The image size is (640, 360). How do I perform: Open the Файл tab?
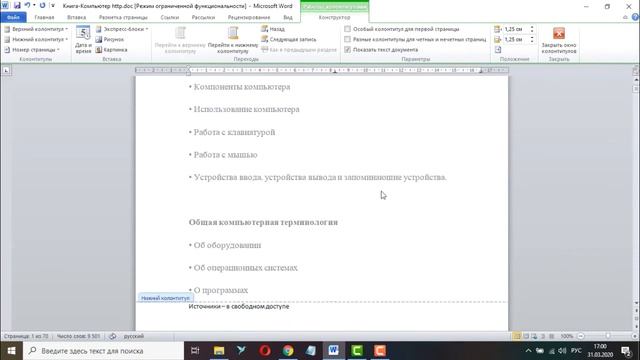(13, 17)
